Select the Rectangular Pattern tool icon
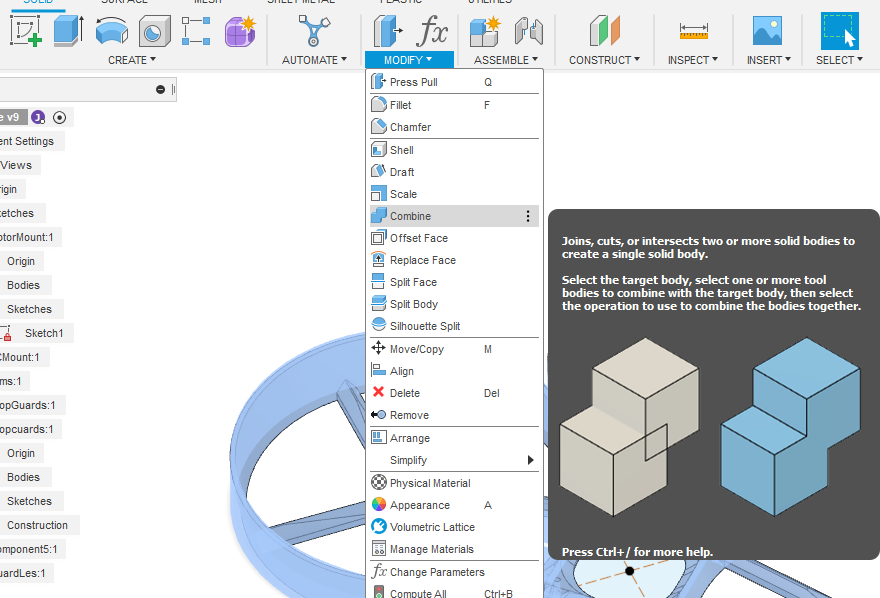 pos(196,31)
